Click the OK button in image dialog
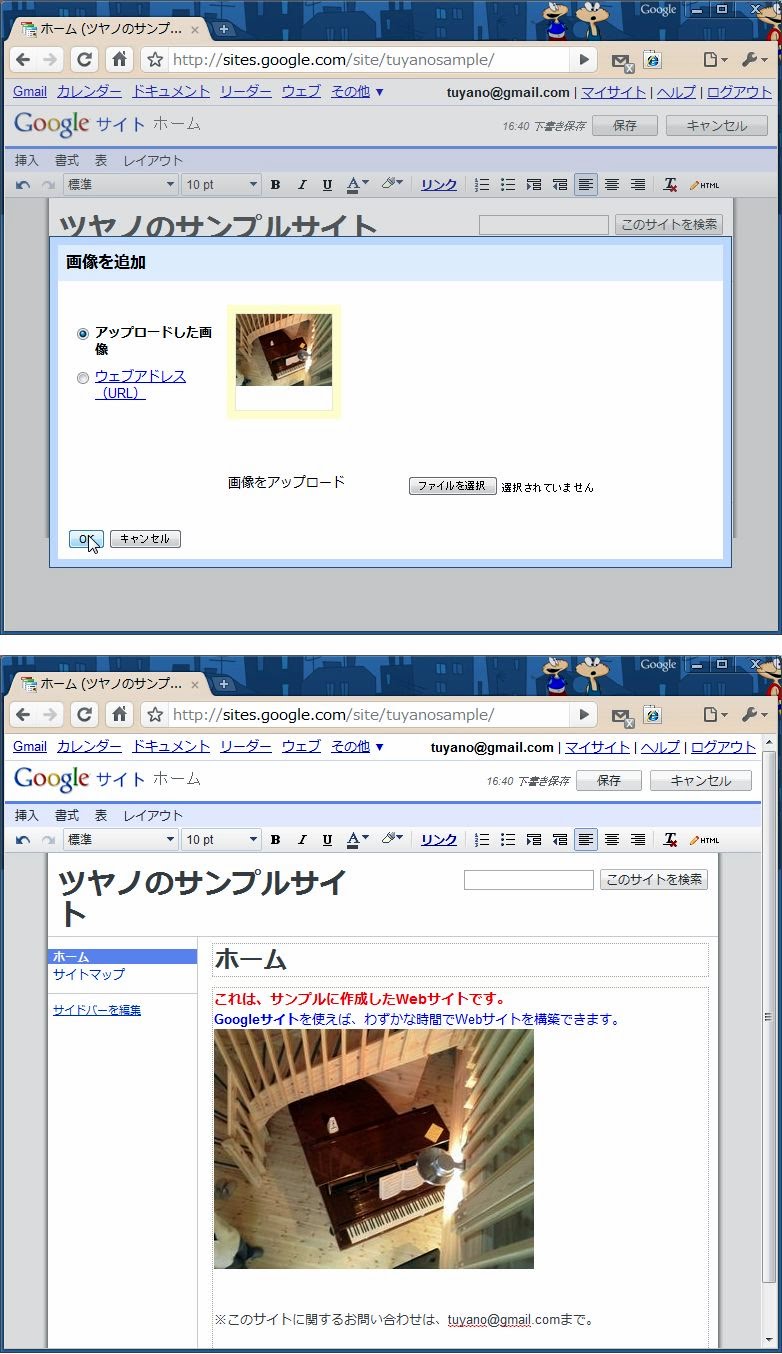This screenshot has height=1354, width=782. pyautogui.click(x=85, y=539)
